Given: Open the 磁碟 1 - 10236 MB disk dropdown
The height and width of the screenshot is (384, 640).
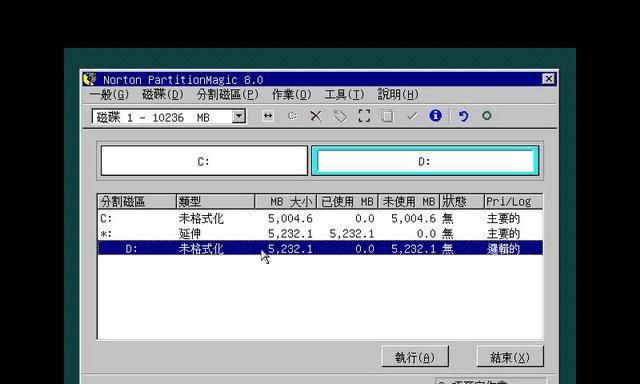Looking at the screenshot, I should click(x=239, y=117).
